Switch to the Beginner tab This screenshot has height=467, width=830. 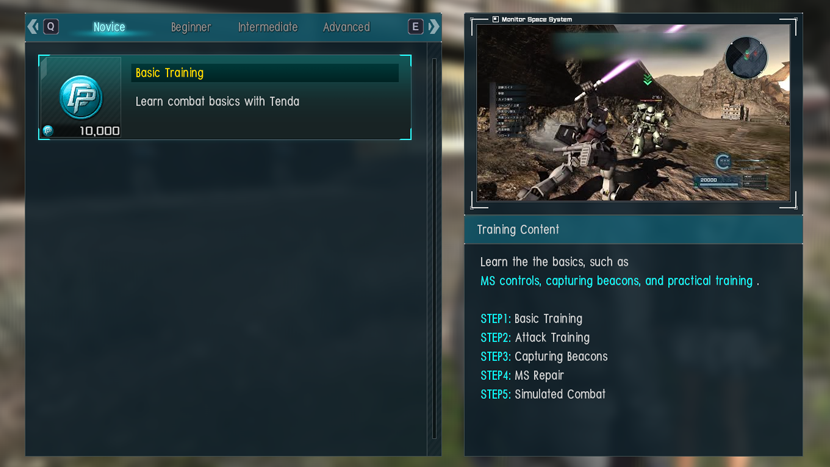pyautogui.click(x=191, y=27)
